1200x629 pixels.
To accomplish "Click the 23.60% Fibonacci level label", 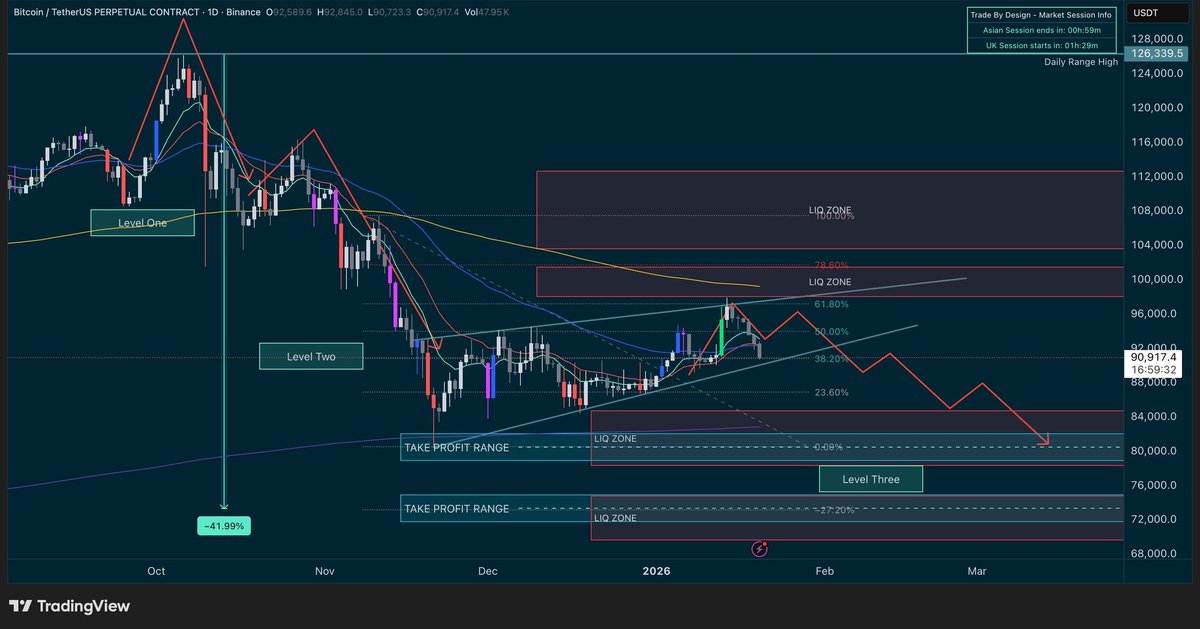I will pos(831,392).
